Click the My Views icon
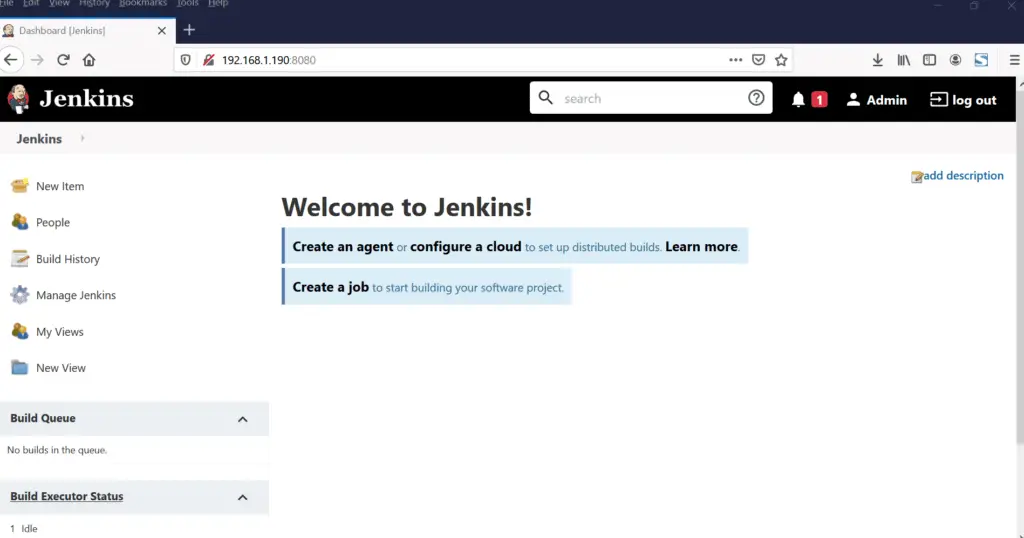This screenshot has height=538, width=1024. click(19, 331)
